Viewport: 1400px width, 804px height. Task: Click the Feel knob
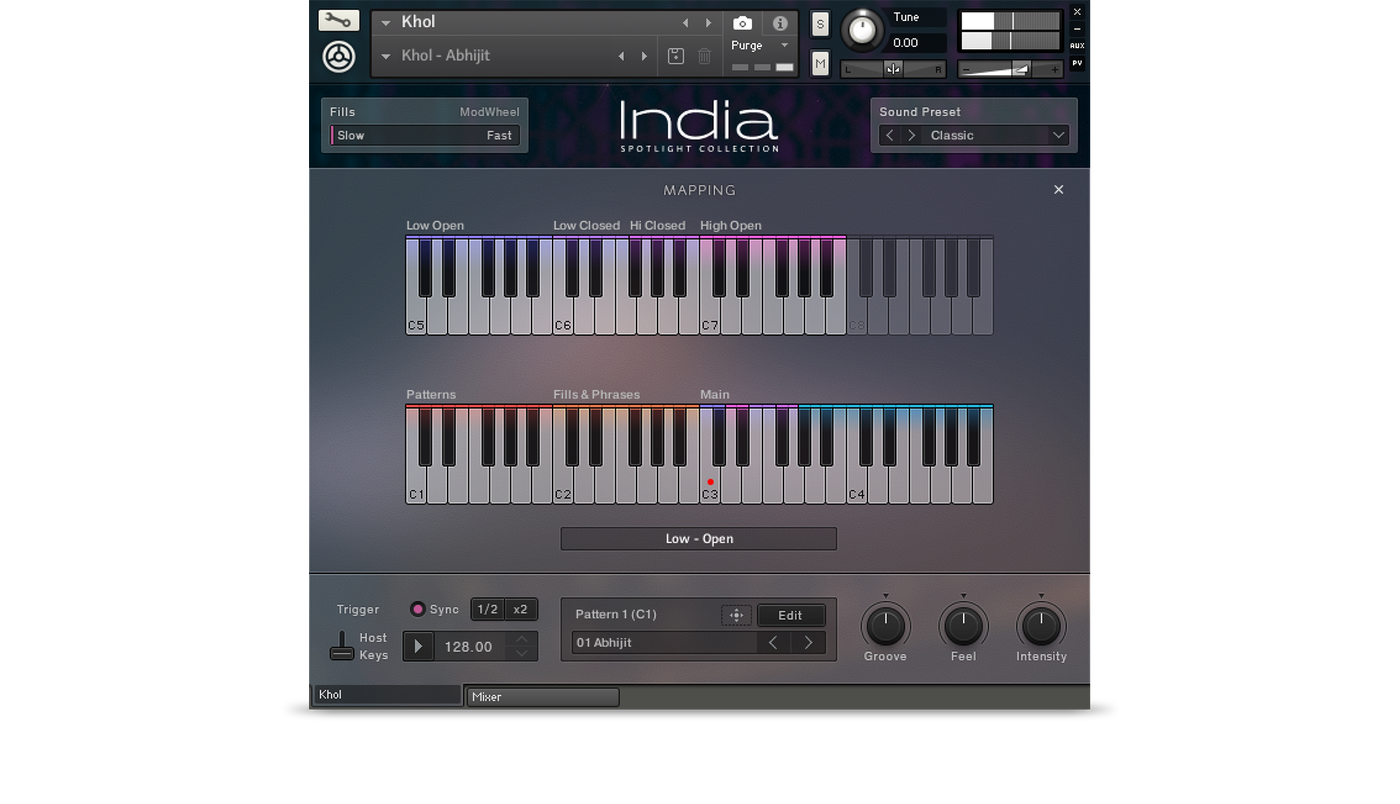pyautogui.click(x=963, y=626)
